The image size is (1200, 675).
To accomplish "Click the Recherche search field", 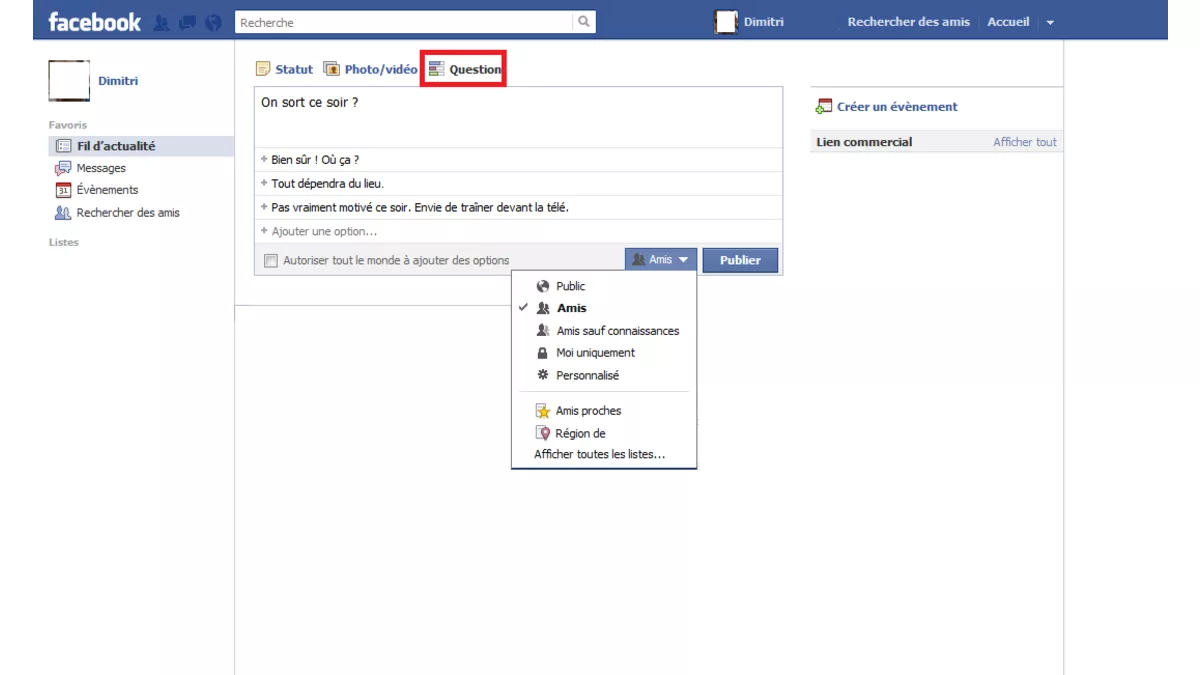I will pyautogui.click(x=404, y=22).
